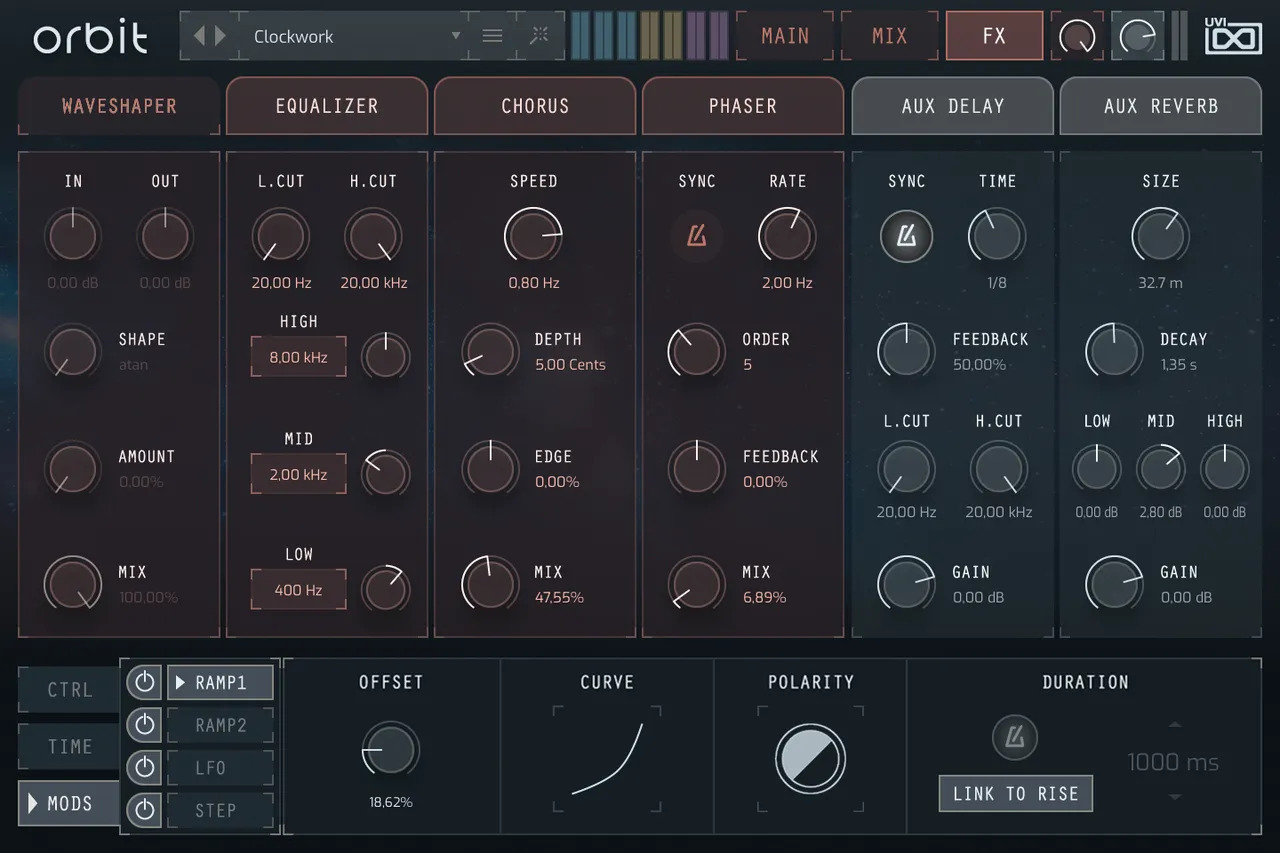Click the HIGH 8,00 kHz frequency field
The image size is (1280, 853).
point(298,357)
